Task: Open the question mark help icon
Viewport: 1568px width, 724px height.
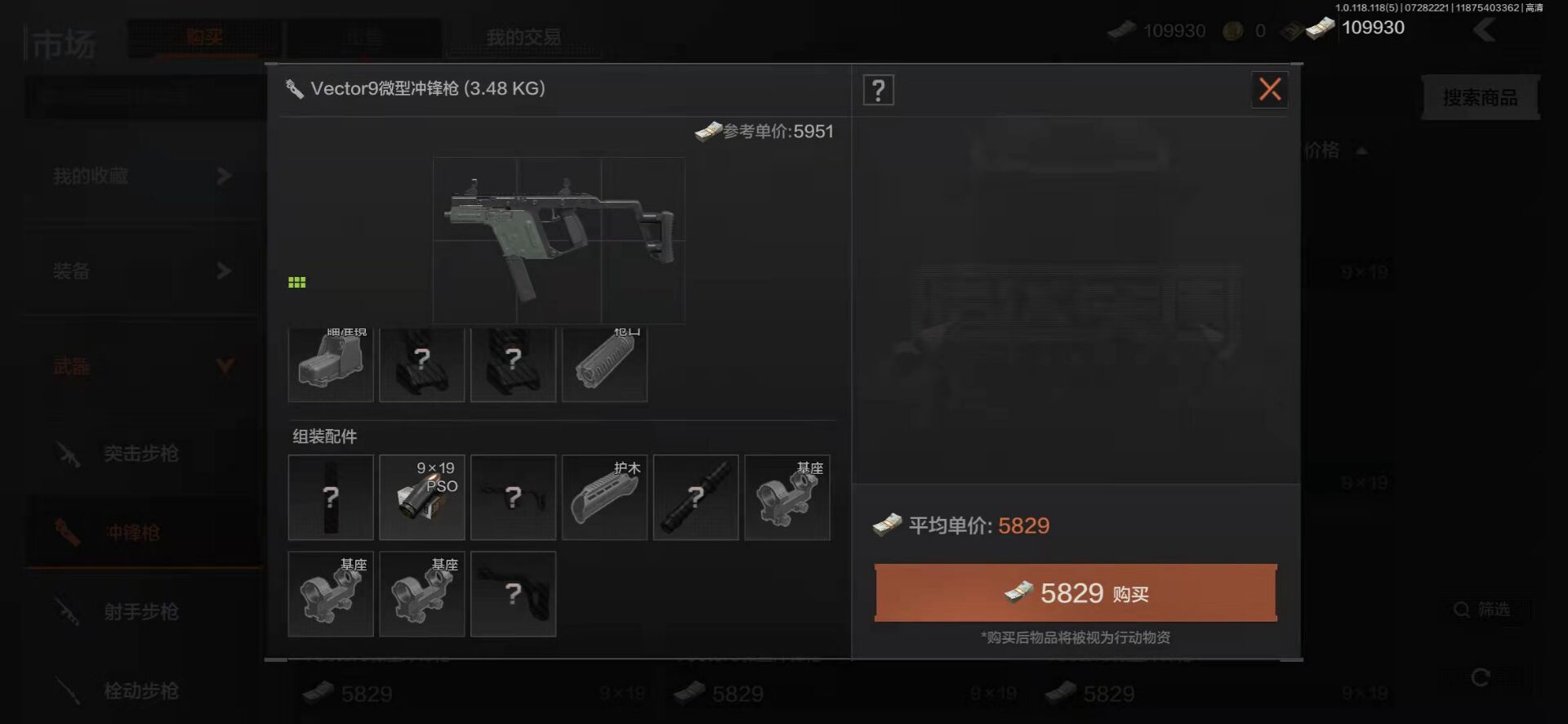Action: [x=879, y=90]
